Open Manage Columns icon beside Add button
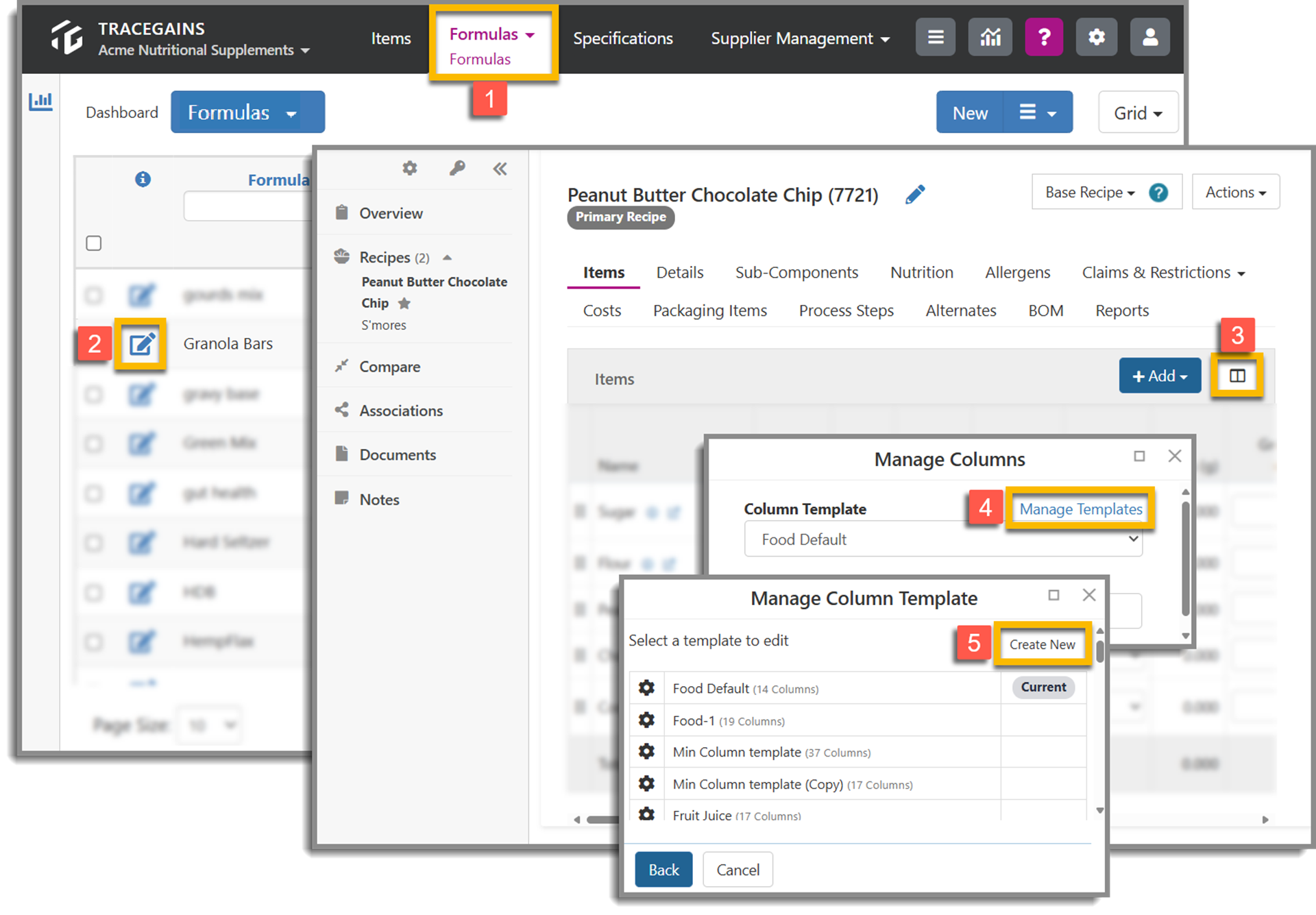 coord(1236,376)
